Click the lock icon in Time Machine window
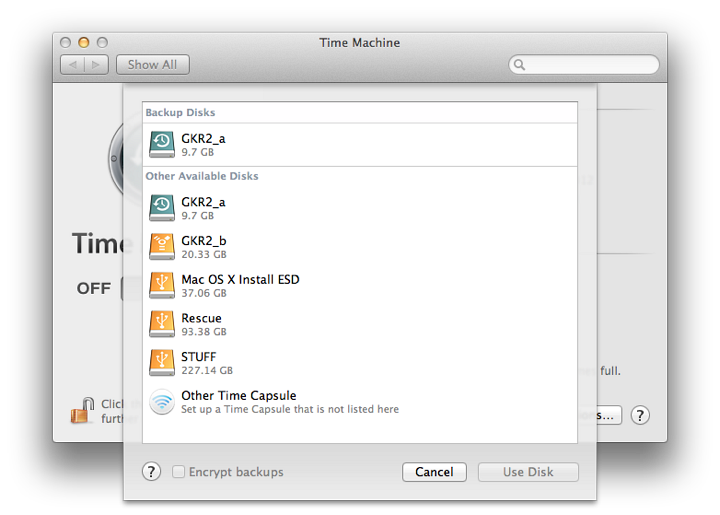 (82, 410)
